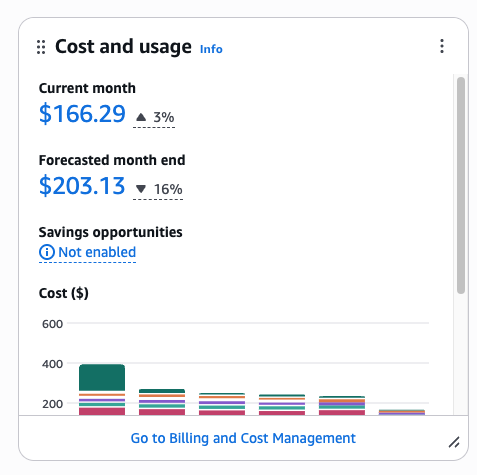Click the fifth bar in cost chart

coord(342,406)
